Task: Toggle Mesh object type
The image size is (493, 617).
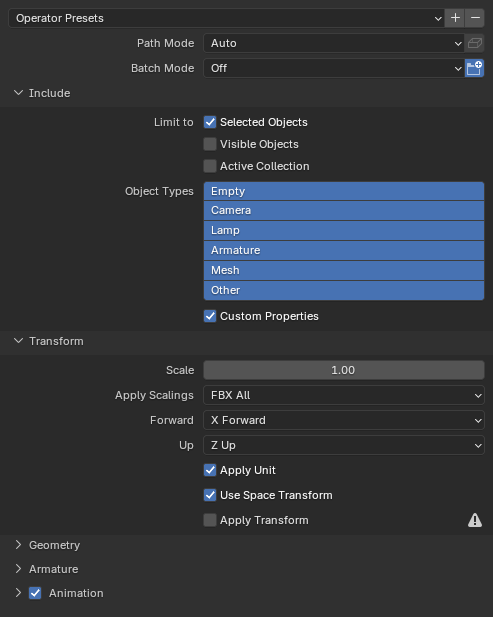Action: (343, 270)
